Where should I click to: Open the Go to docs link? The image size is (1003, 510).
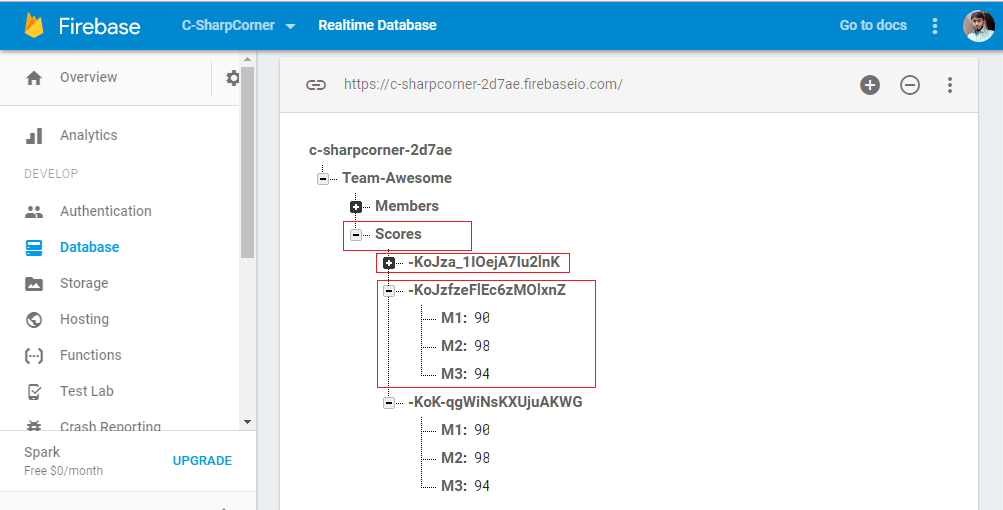[873, 26]
